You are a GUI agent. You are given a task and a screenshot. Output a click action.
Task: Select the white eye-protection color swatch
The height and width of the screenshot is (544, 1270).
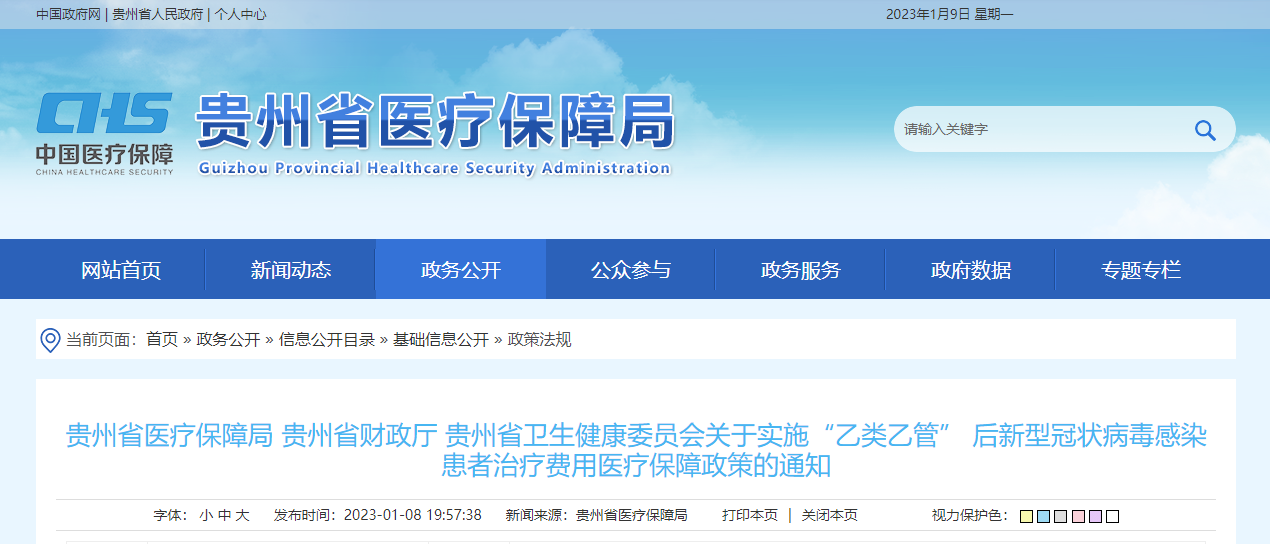(1112, 516)
